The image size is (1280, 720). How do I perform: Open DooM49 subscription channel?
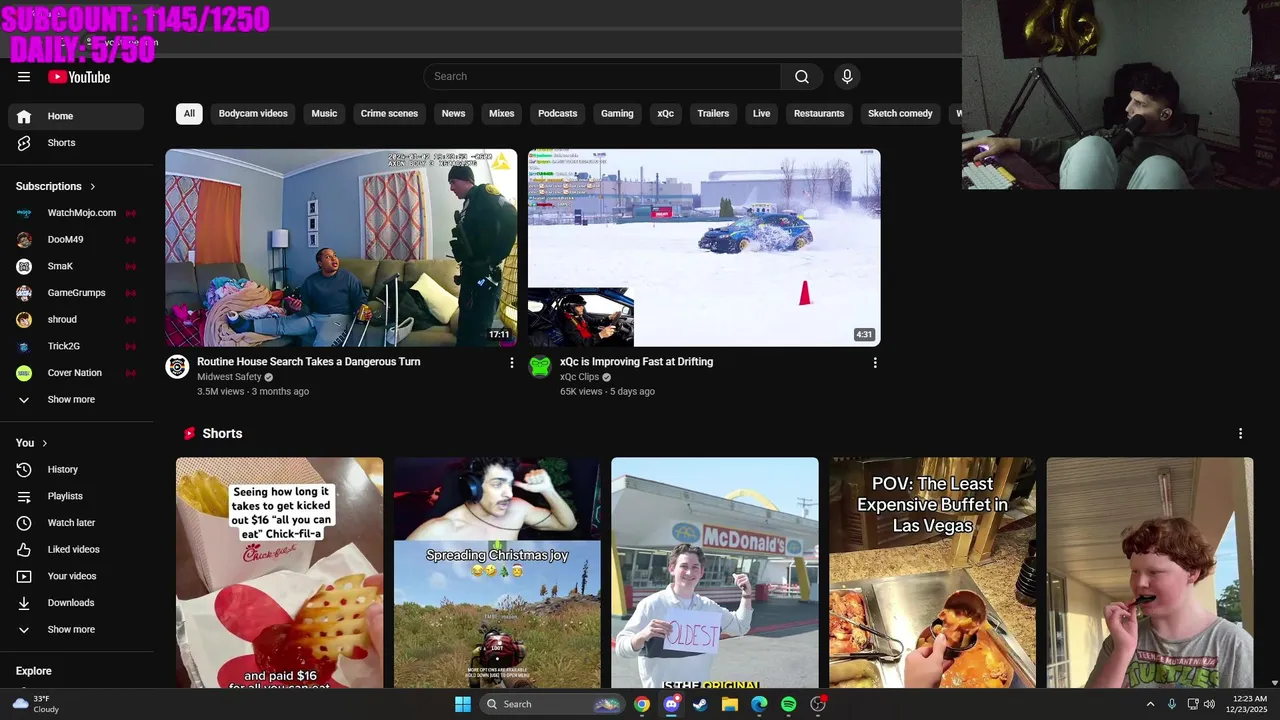pos(76,240)
